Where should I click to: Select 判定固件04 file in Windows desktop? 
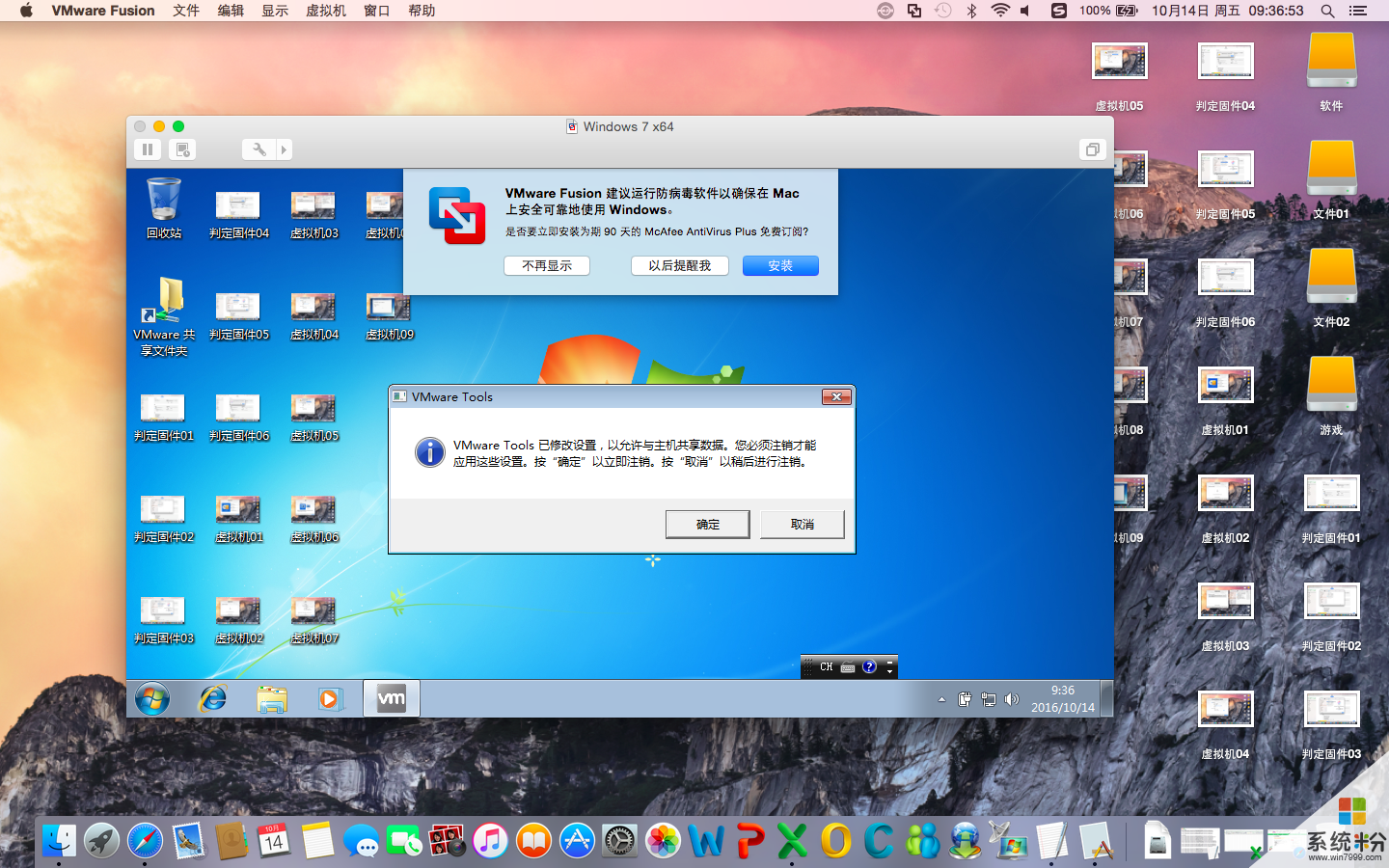pyautogui.click(x=238, y=215)
